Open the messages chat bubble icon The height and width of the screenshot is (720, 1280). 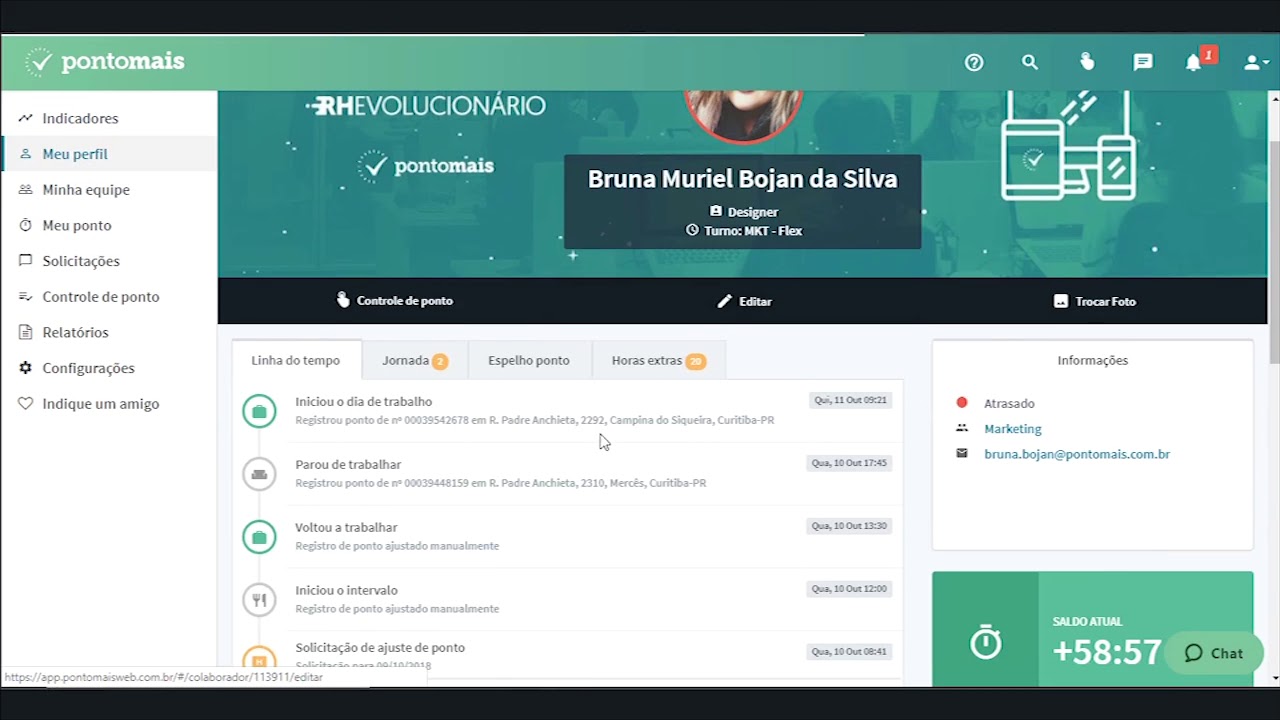1143,62
